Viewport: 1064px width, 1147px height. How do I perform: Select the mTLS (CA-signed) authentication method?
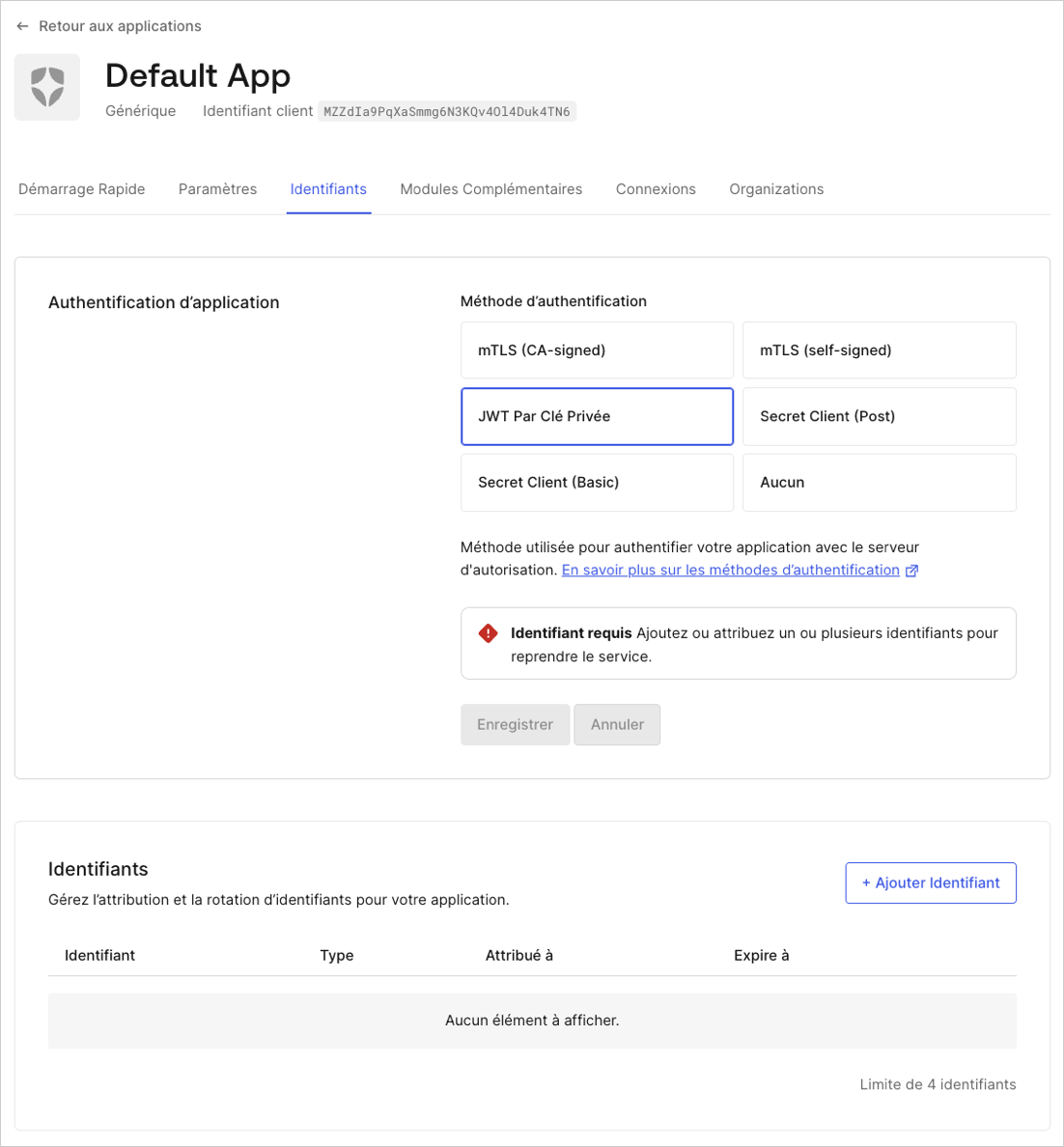pyautogui.click(x=596, y=350)
